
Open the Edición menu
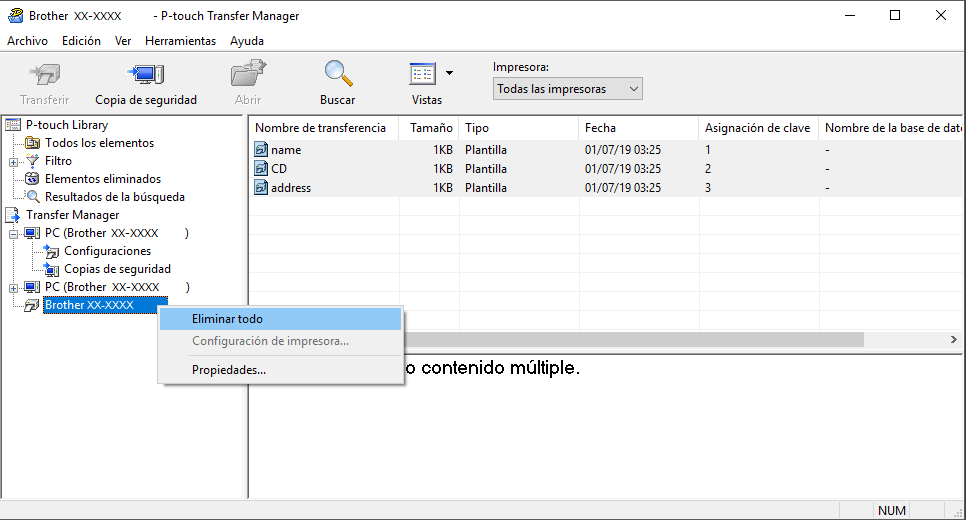tap(81, 41)
